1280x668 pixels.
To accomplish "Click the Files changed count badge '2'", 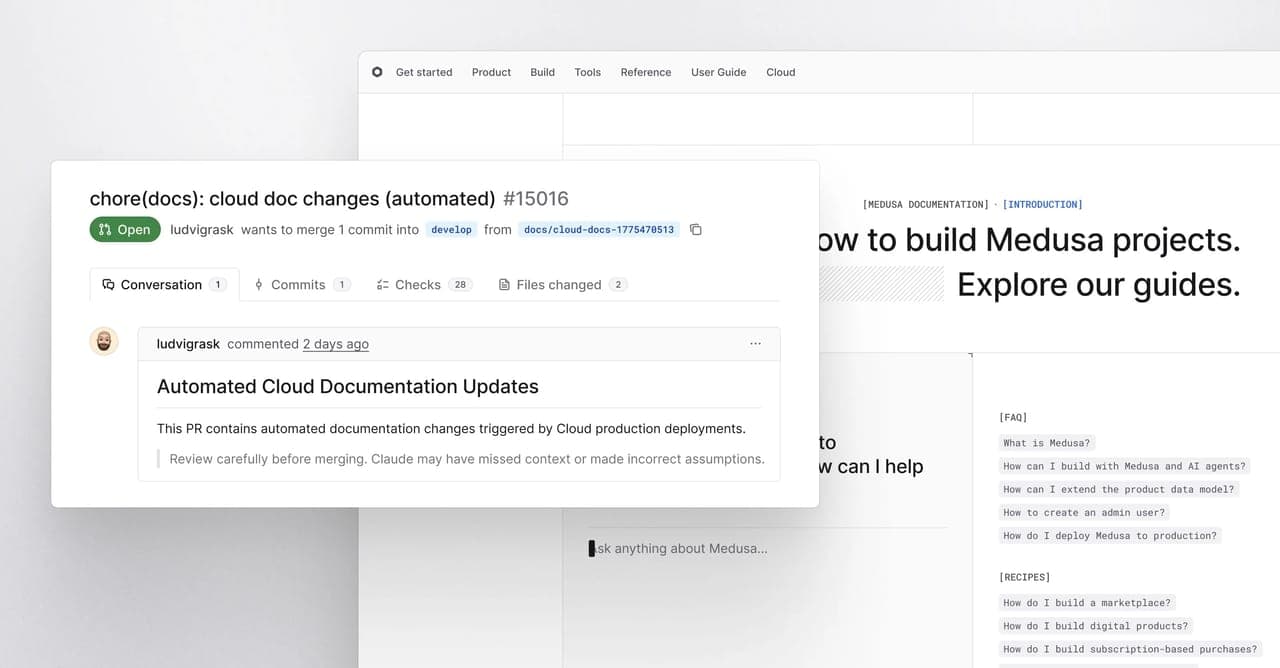I will click(x=618, y=284).
